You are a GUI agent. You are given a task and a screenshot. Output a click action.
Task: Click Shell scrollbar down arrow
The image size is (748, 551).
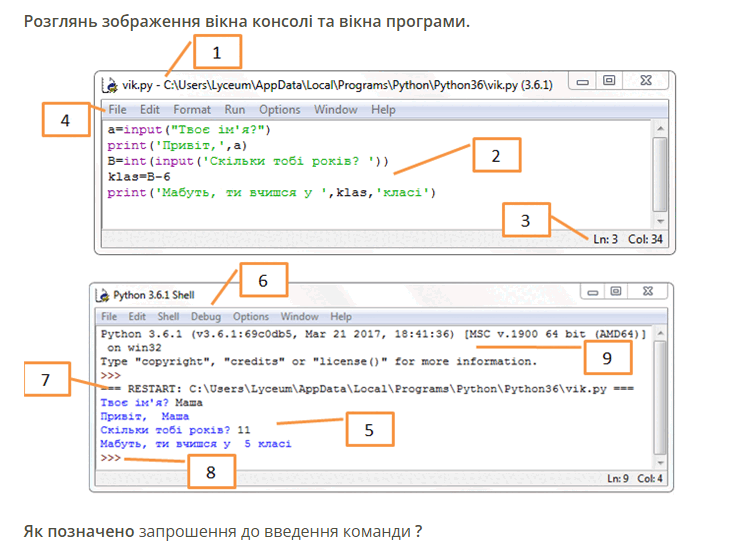point(660,463)
